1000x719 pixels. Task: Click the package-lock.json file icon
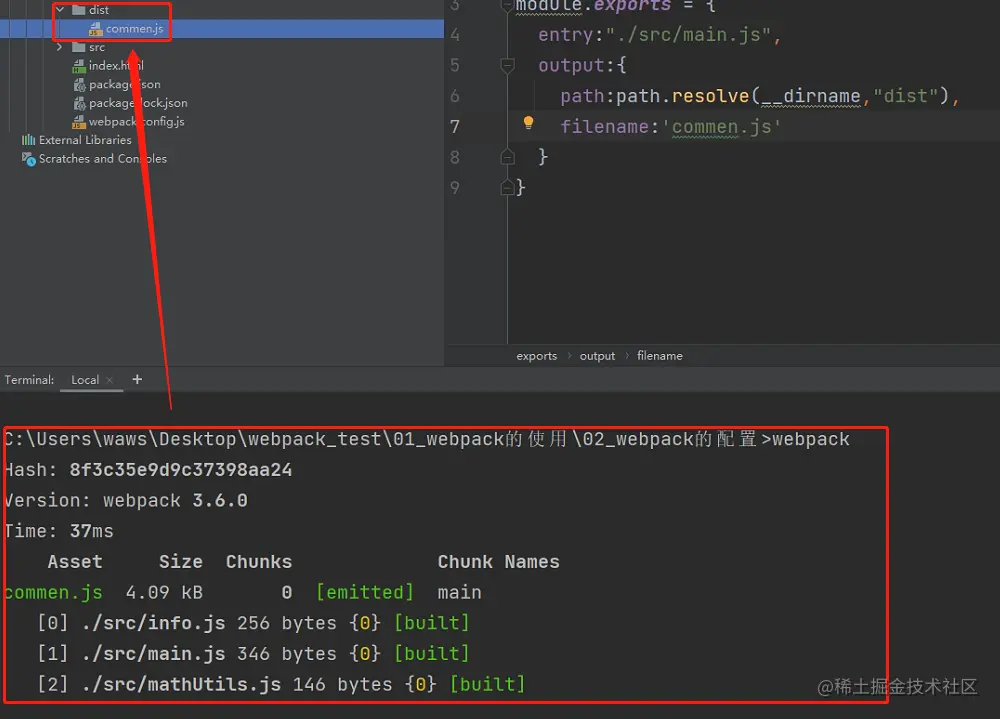[79, 103]
